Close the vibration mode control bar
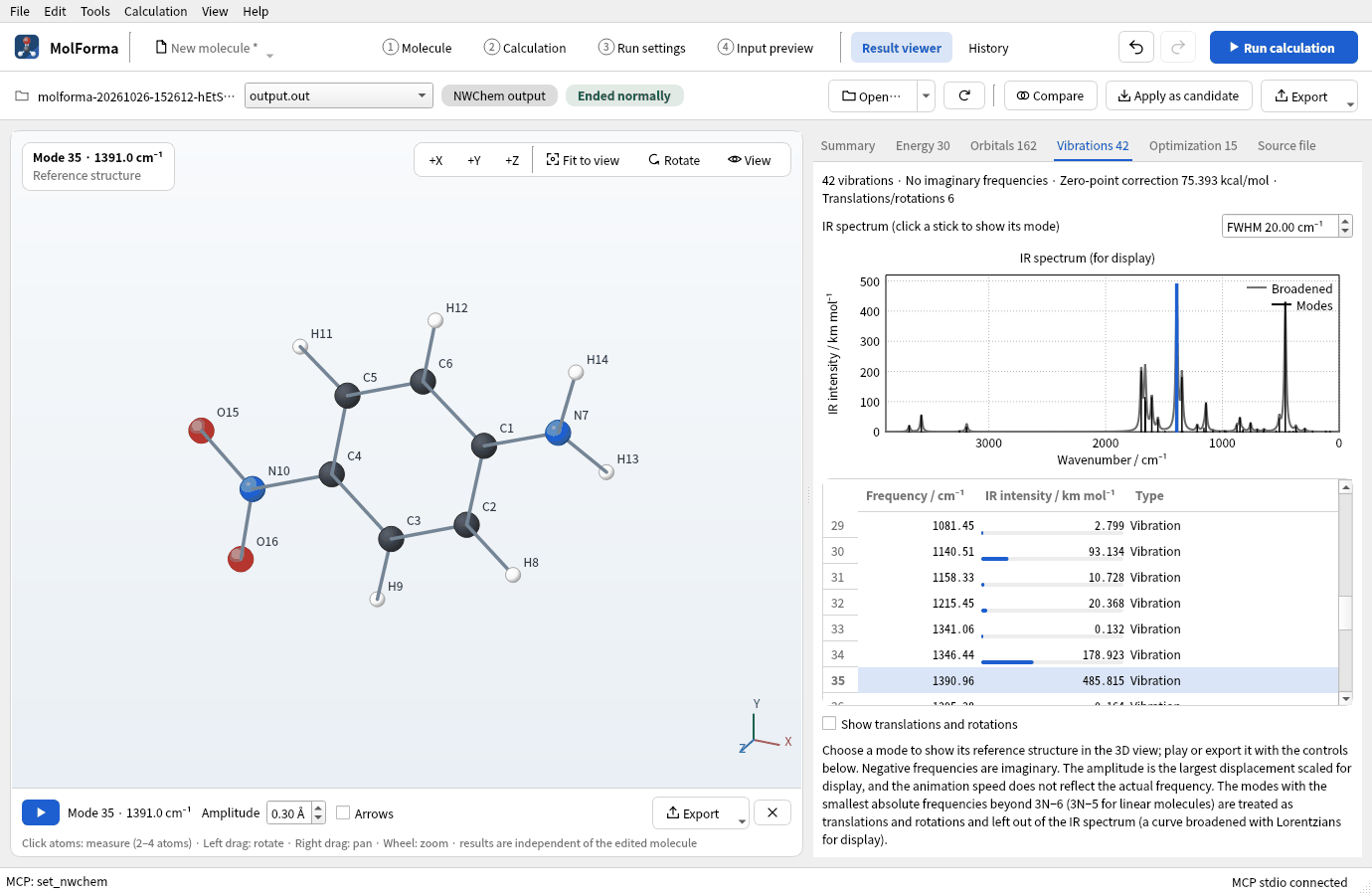 tap(772, 812)
